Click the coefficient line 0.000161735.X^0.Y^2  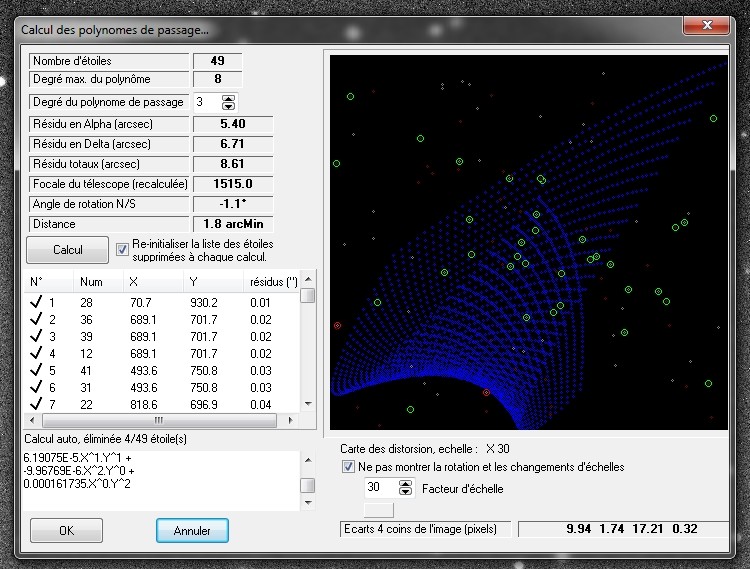tap(77, 484)
